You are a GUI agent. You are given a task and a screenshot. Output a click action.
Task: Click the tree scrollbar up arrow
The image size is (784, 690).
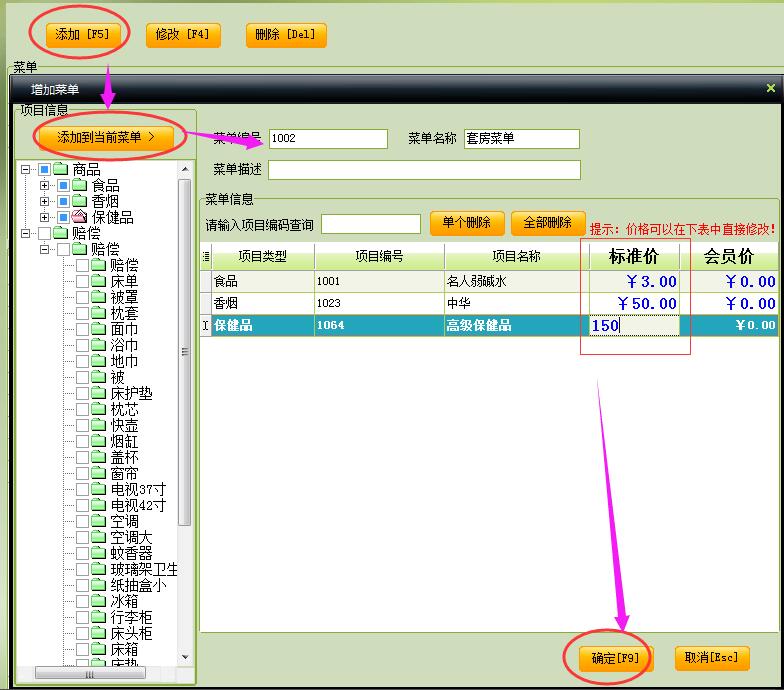coord(185,170)
